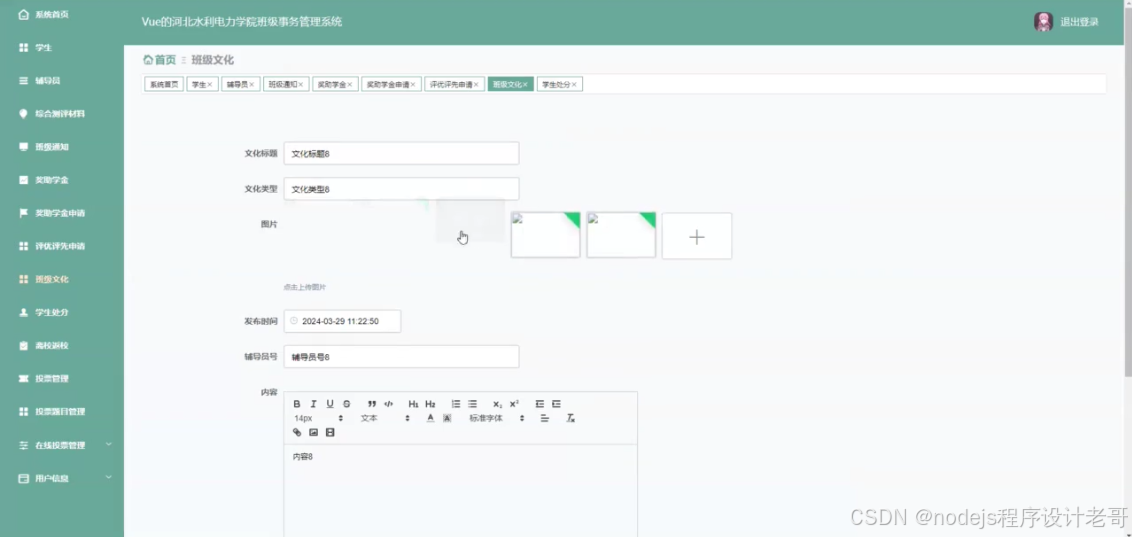1132x537 pixels.
Task: Click the 发布时间 date-time field
Action: coord(342,321)
